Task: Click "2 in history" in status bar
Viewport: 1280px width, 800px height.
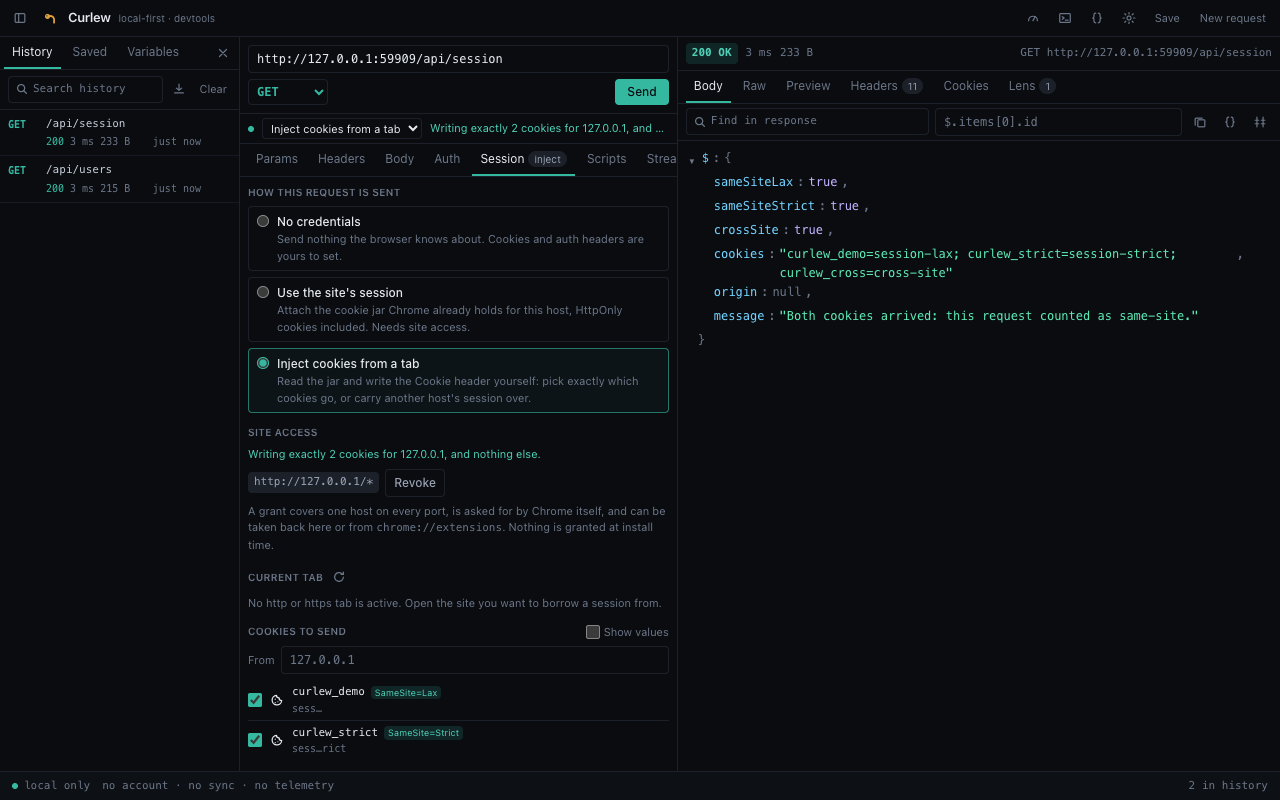Action: tap(1228, 786)
